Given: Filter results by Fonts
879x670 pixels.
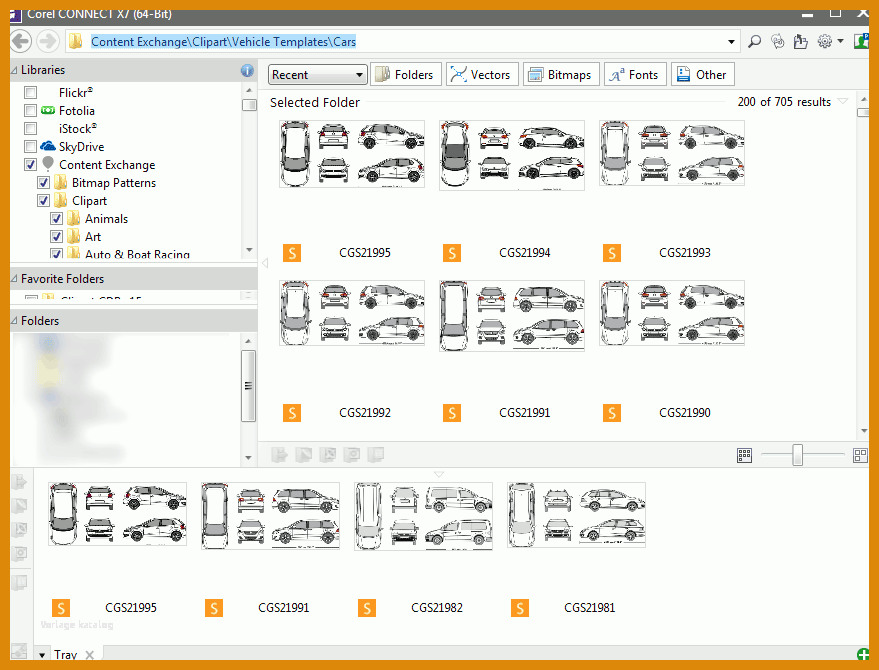Looking at the screenshot, I should (635, 75).
